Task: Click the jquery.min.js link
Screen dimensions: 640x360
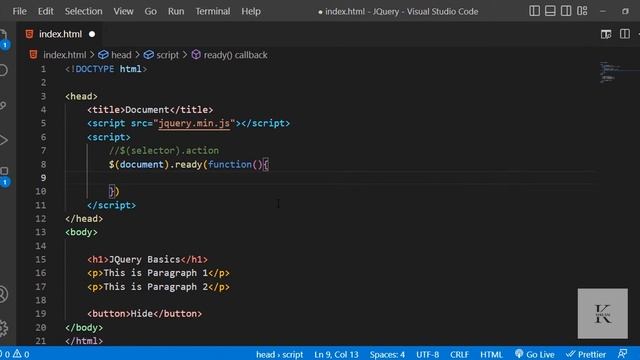Action: [194, 123]
